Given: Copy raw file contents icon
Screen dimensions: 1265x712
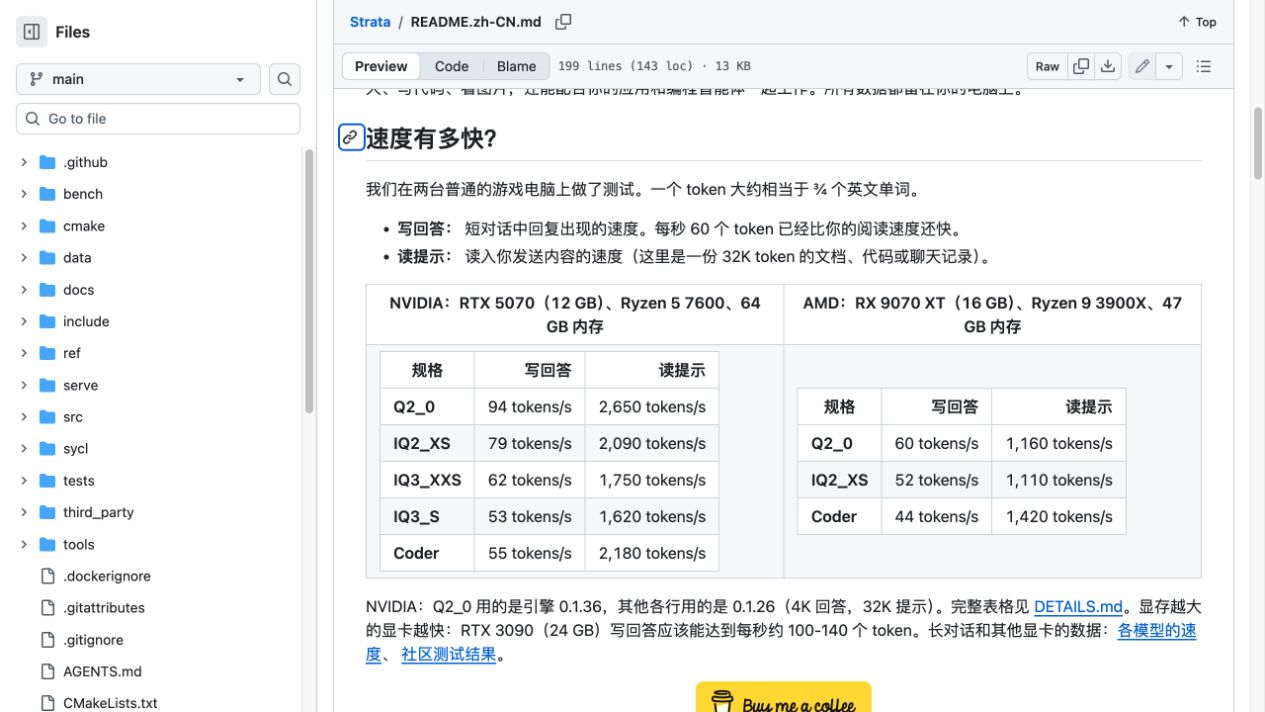Looking at the screenshot, I should (1081, 66).
